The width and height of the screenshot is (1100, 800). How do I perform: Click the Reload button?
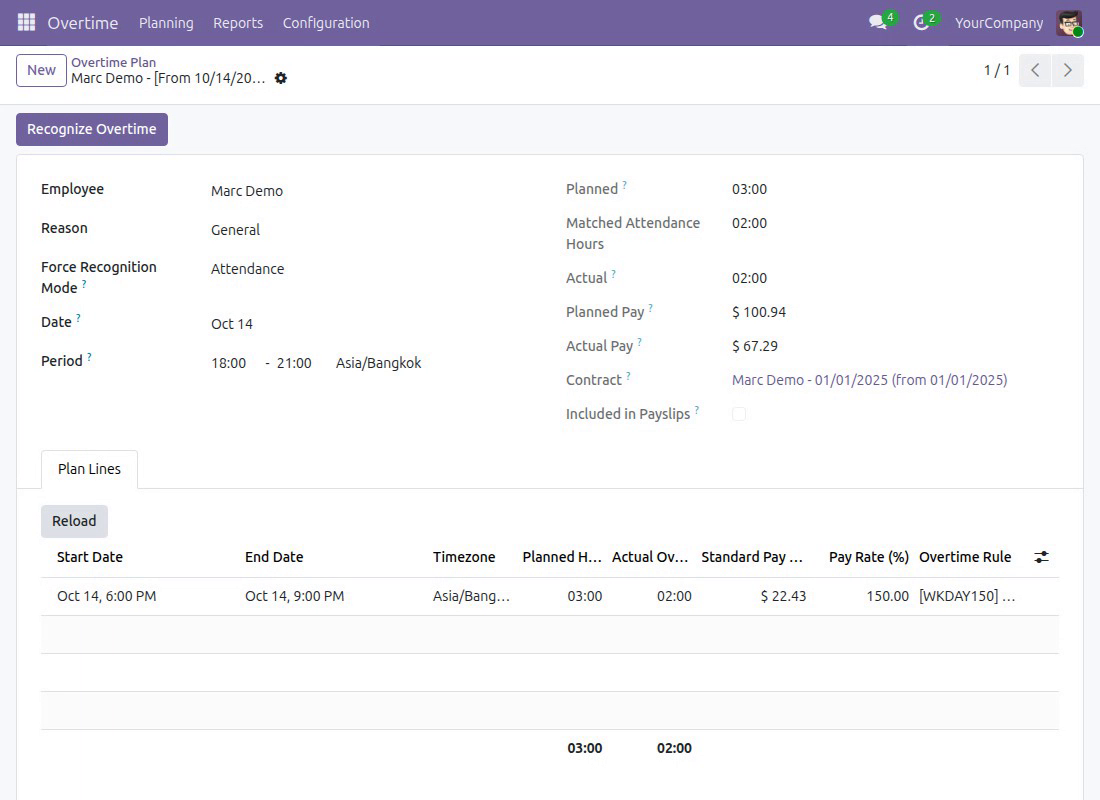click(74, 521)
